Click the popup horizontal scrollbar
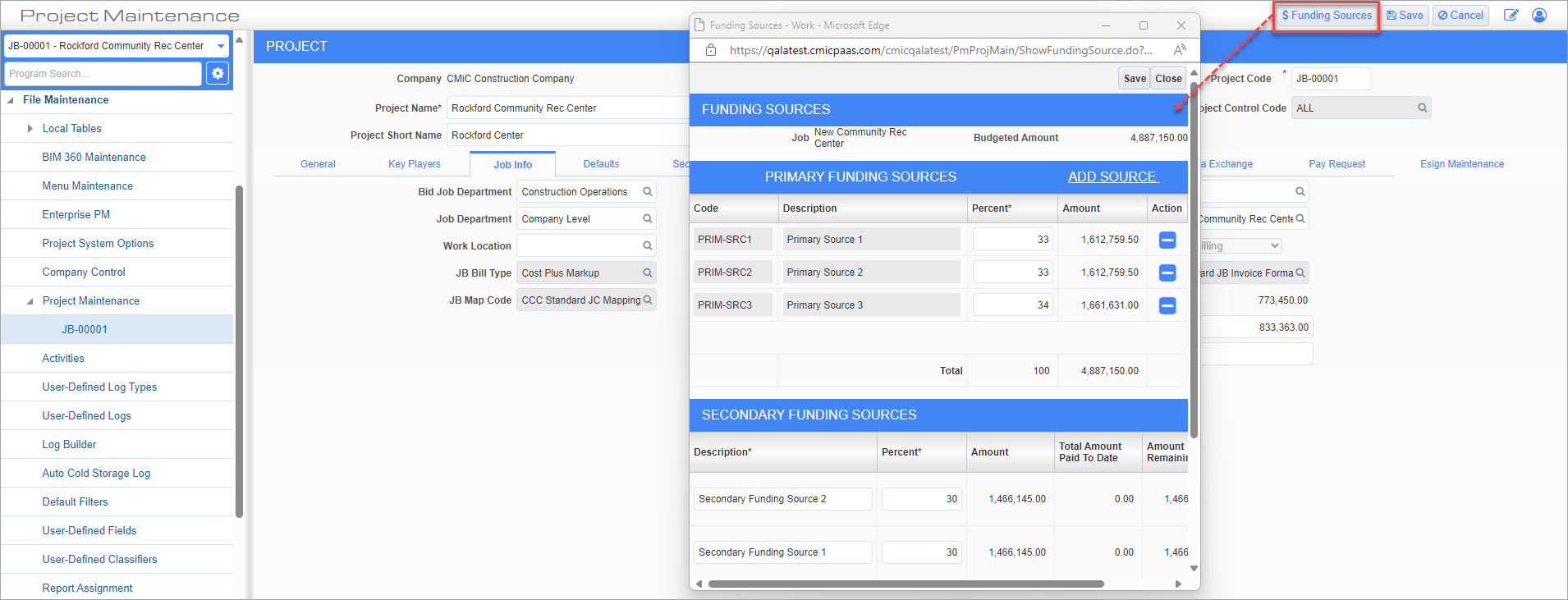Image resolution: width=1568 pixels, height=600 pixels. point(905,584)
